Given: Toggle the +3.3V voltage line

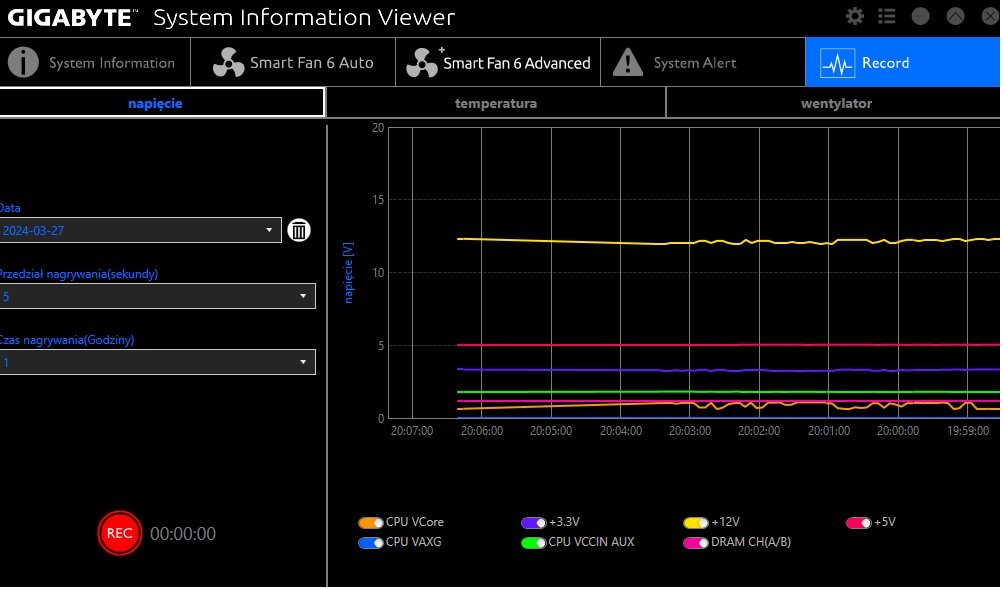Looking at the screenshot, I should click(x=533, y=523).
